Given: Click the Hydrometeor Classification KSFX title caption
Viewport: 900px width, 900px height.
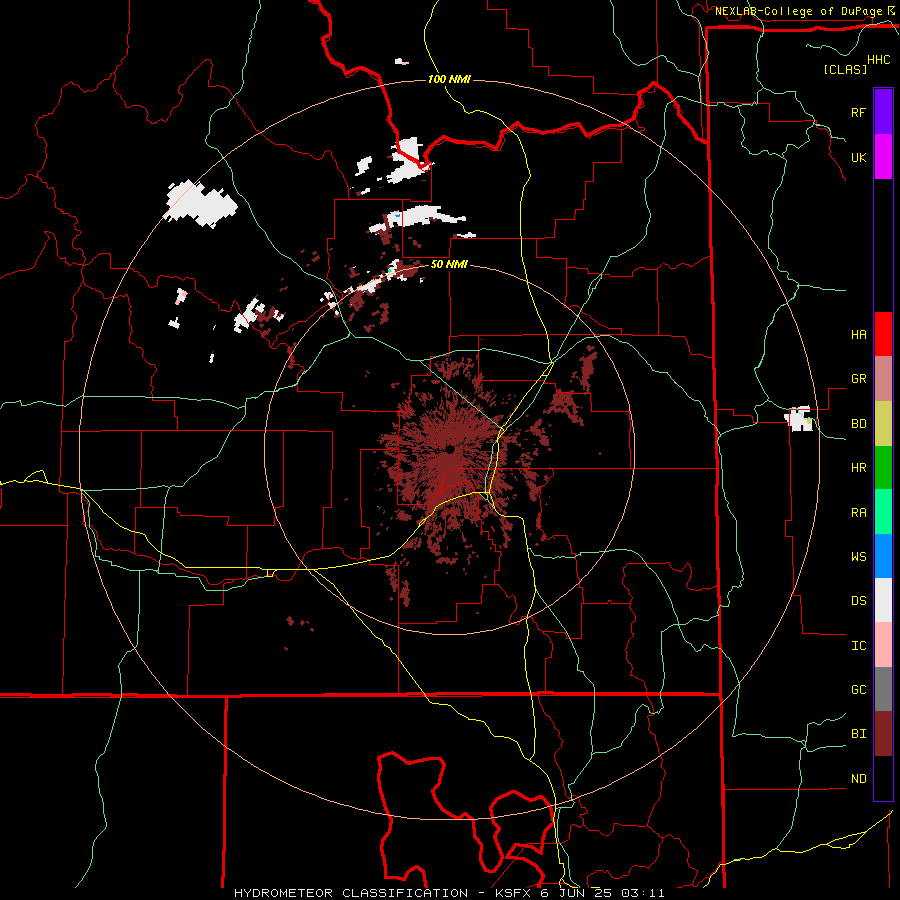Looking at the screenshot, I should point(449,893).
